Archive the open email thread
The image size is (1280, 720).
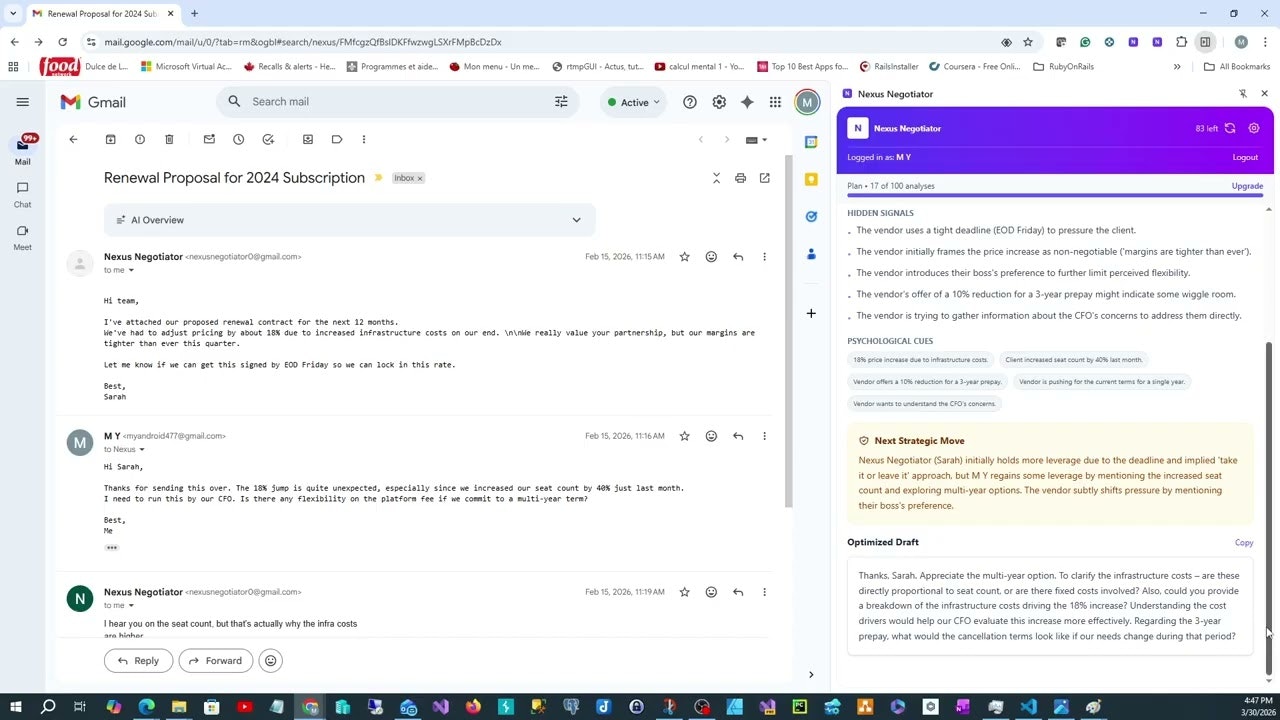coord(110,139)
